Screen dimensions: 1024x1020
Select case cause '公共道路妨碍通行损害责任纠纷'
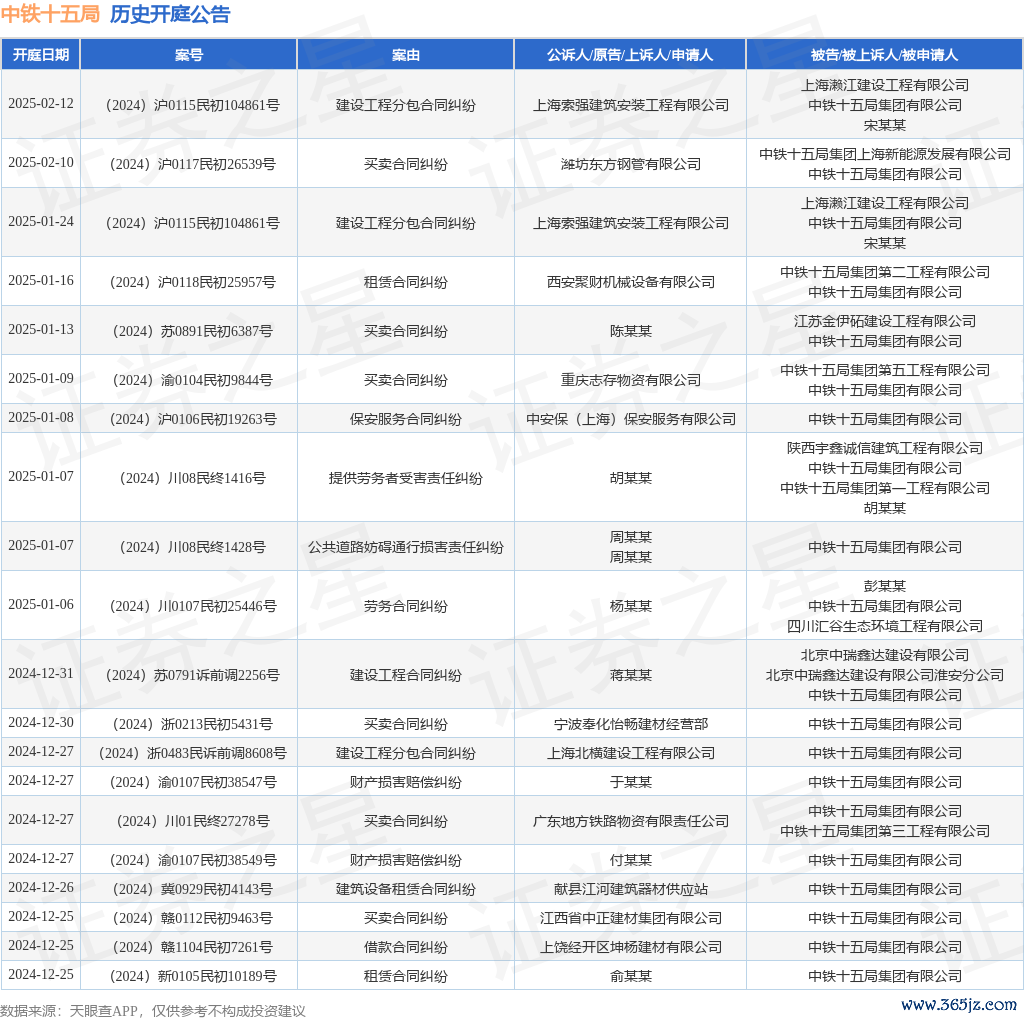click(x=406, y=547)
